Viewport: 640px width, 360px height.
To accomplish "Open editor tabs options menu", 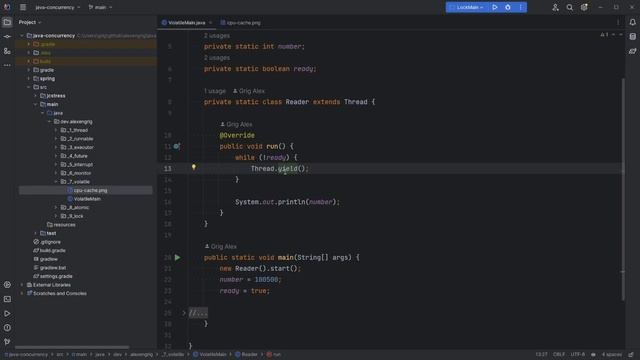I will tap(618, 23).
